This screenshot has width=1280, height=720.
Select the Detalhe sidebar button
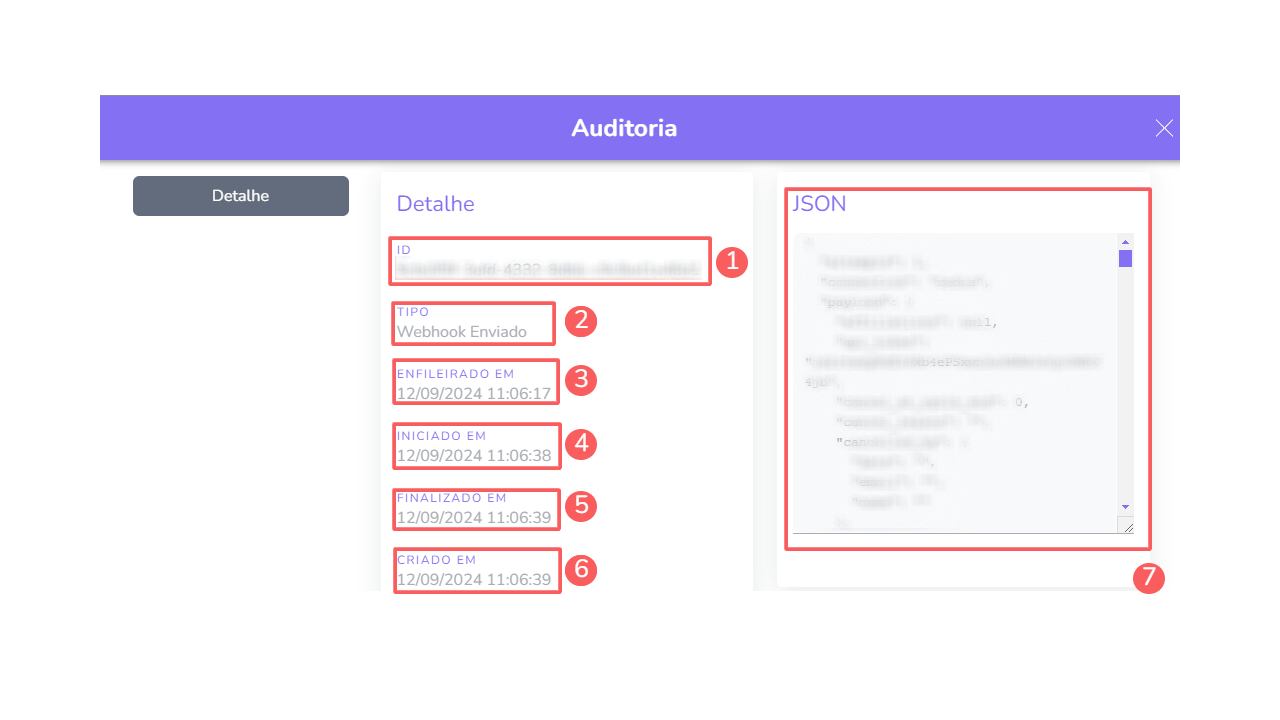[x=240, y=195]
